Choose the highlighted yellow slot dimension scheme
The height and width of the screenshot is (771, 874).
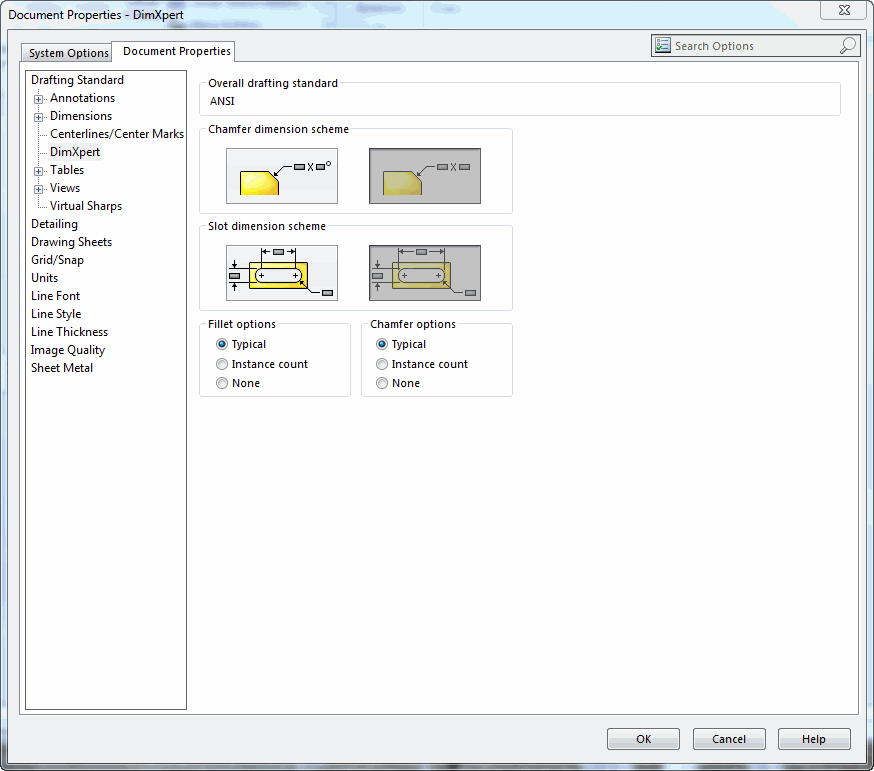click(281, 273)
